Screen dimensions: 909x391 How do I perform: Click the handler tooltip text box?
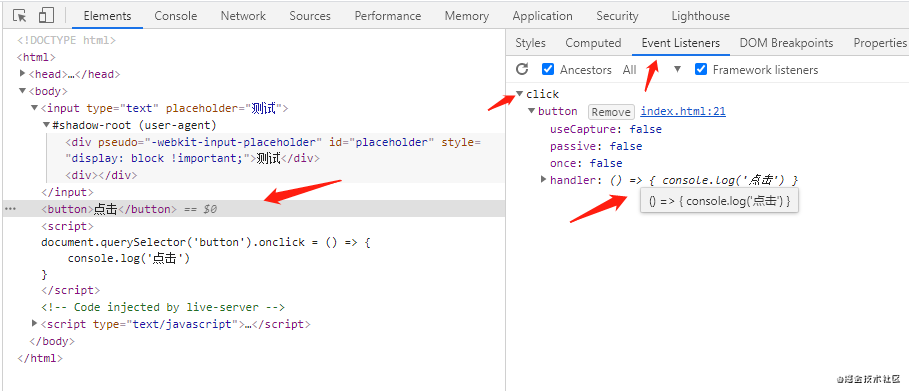(x=719, y=201)
